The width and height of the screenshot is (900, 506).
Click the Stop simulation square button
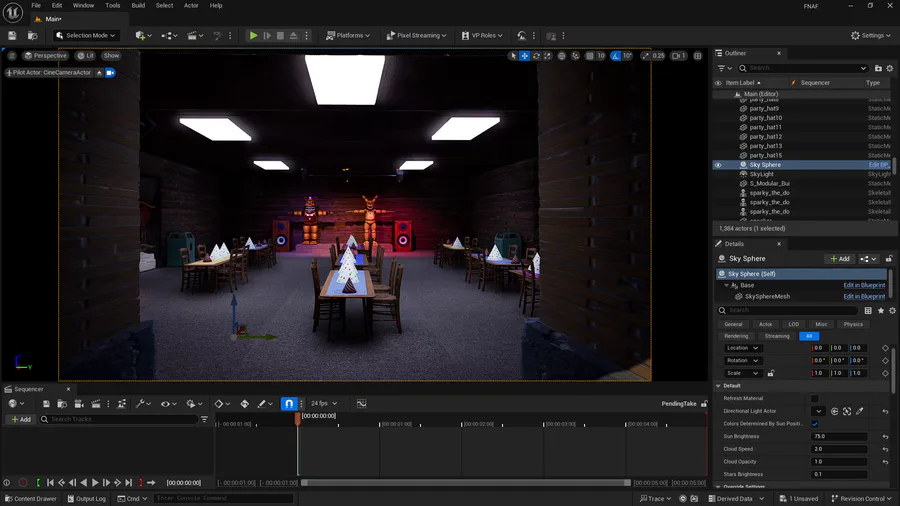280,36
